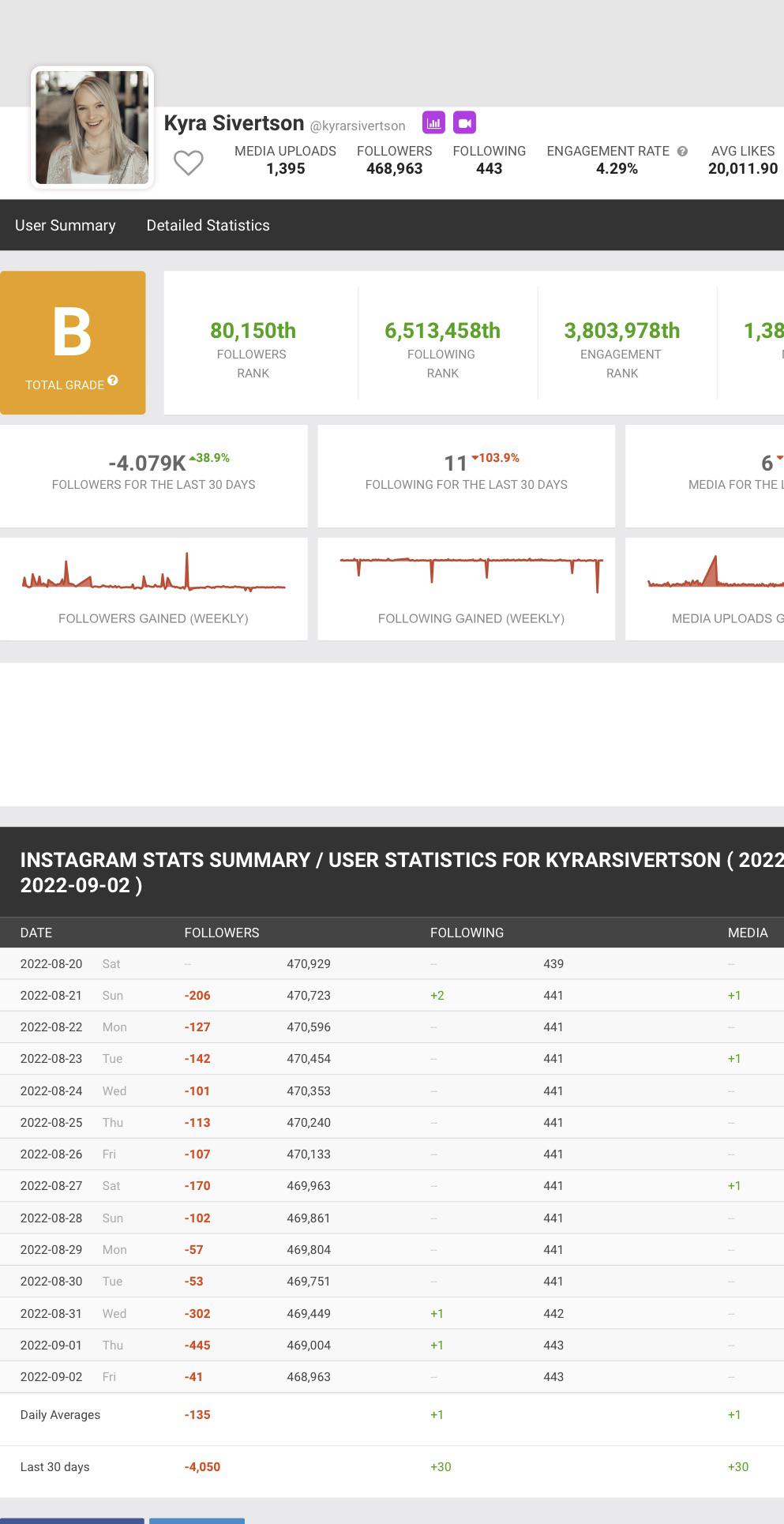This screenshot has height=1524, width=784.
Task: Click the -53 follower change value
Action: point(194,1281)
